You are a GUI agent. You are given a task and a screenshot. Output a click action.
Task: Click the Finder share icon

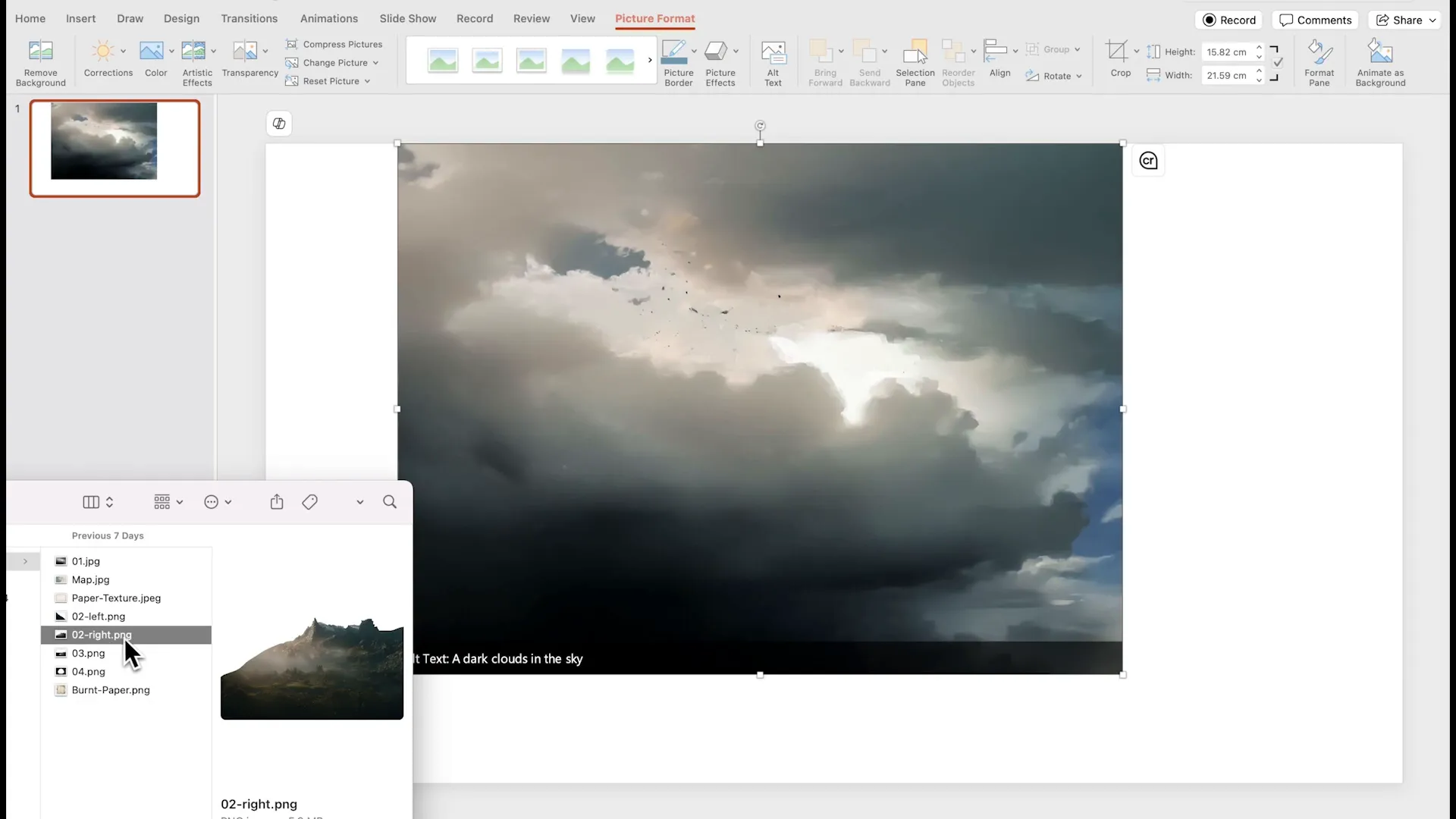click(277, 502)
